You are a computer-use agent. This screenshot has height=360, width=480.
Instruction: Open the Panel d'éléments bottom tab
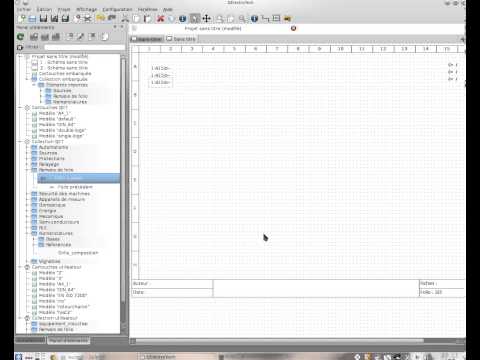(x=69, y=340)
